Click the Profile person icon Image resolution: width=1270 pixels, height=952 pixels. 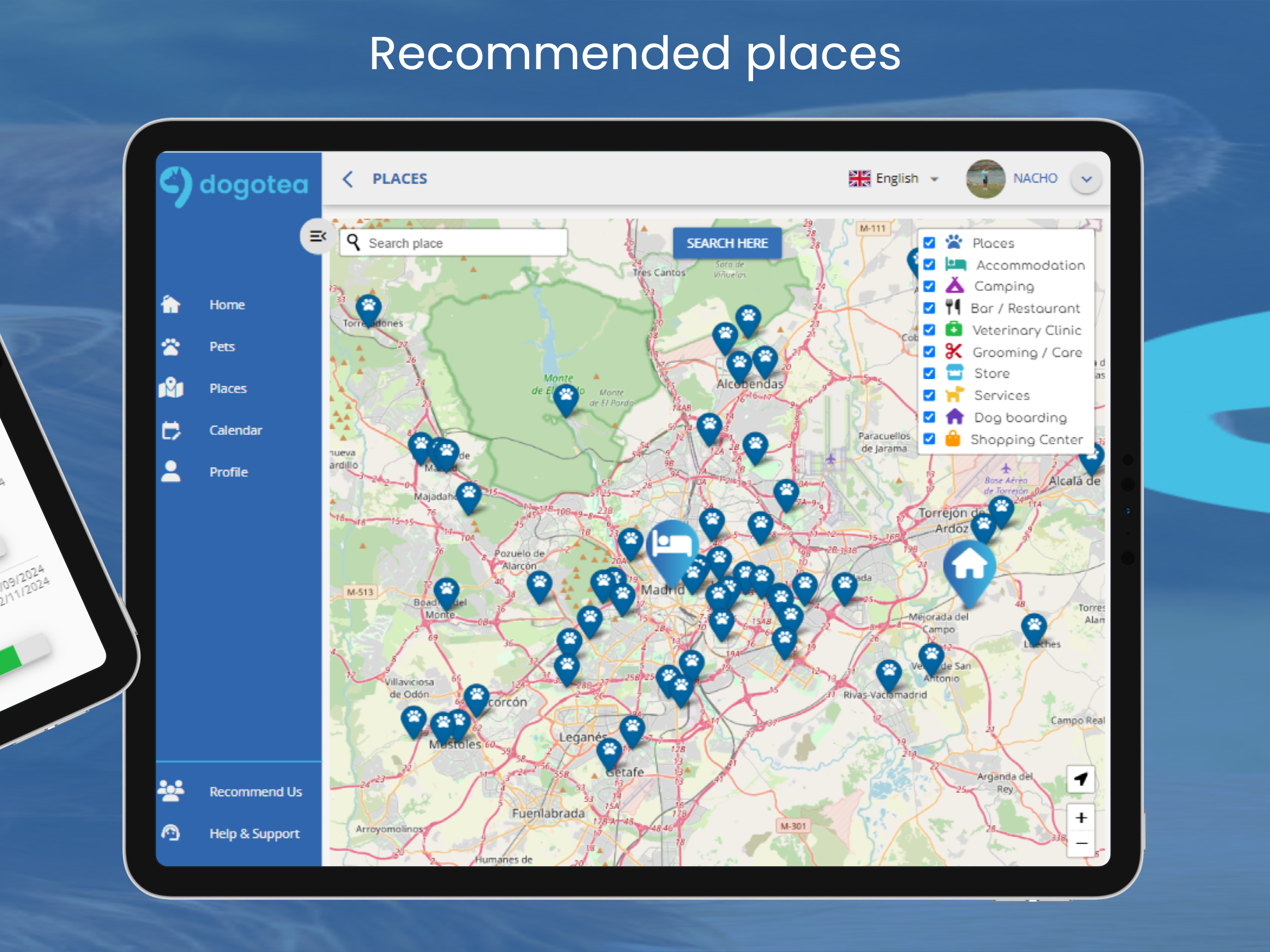tap(171, 472)
